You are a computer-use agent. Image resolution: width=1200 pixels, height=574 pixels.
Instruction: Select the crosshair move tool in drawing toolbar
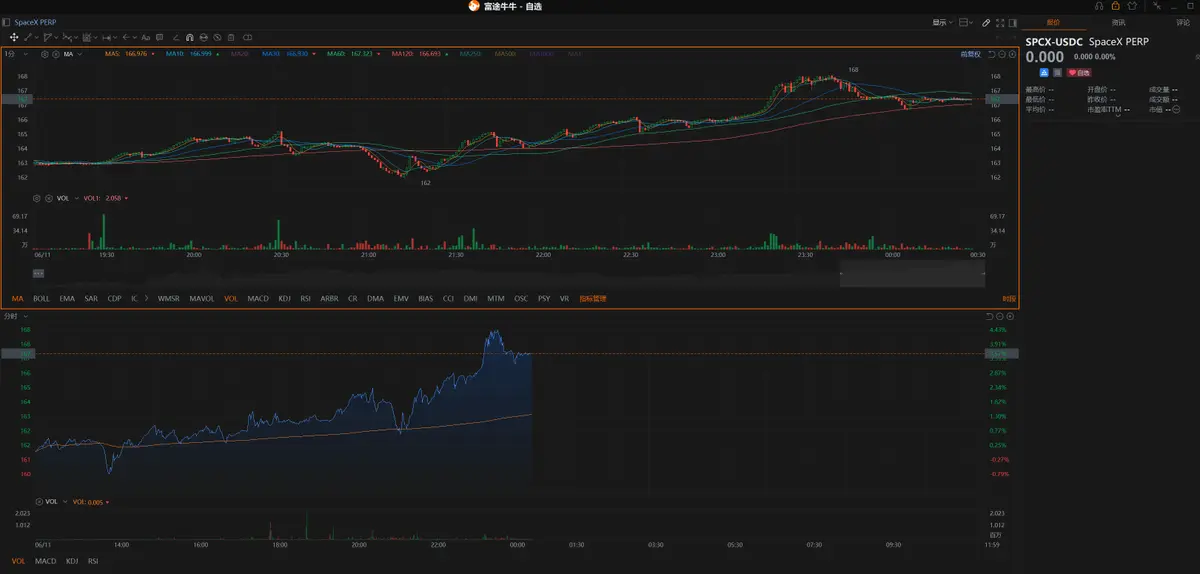[x=14, y=37]
